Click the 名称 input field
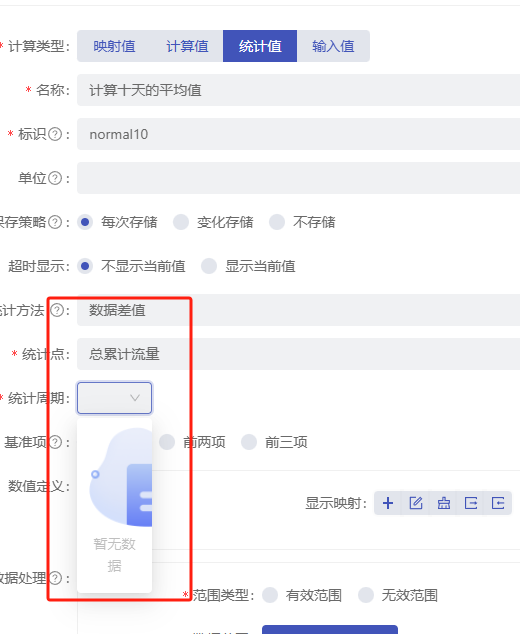 [298, 90]
